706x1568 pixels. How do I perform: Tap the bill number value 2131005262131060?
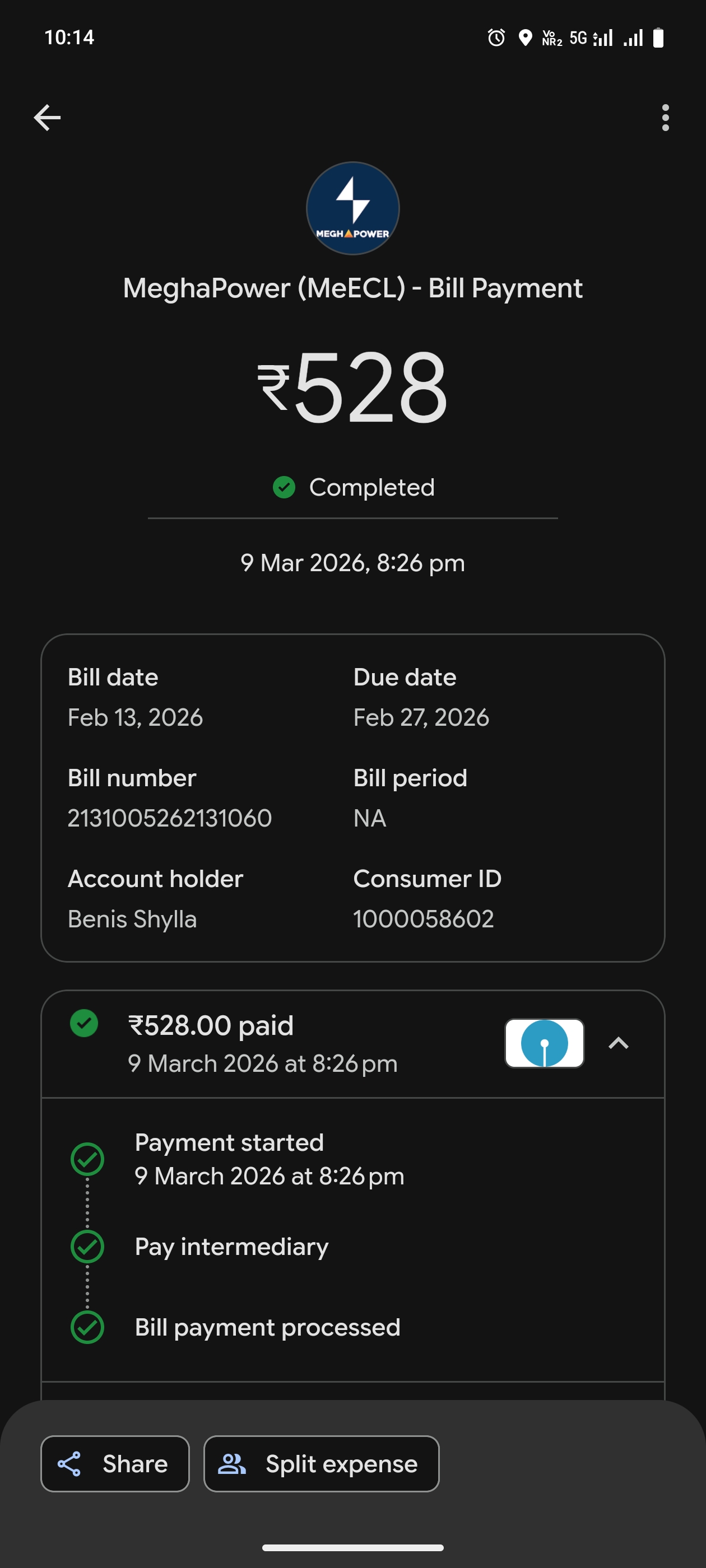(169, 818)
